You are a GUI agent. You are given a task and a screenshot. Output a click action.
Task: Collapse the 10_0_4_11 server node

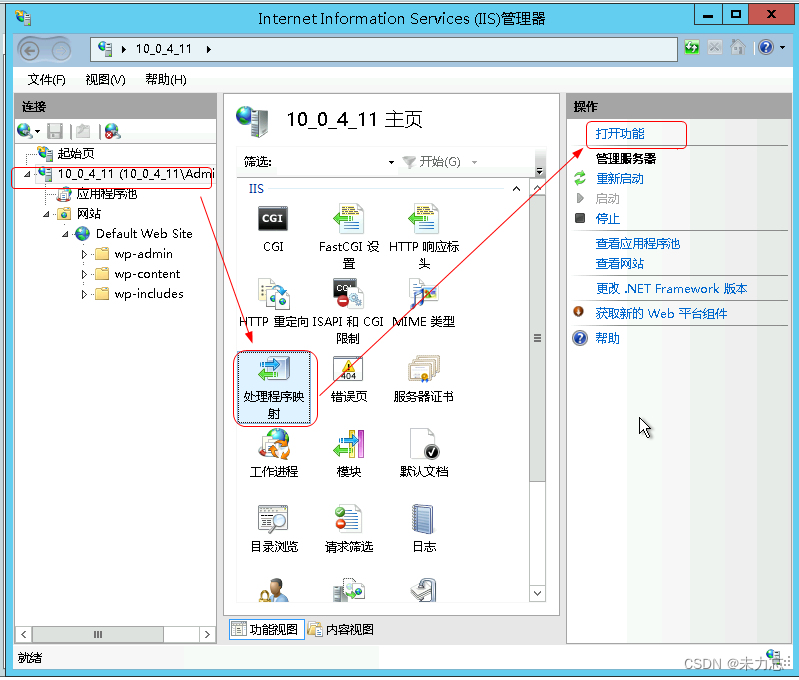[x=27, y=174]
